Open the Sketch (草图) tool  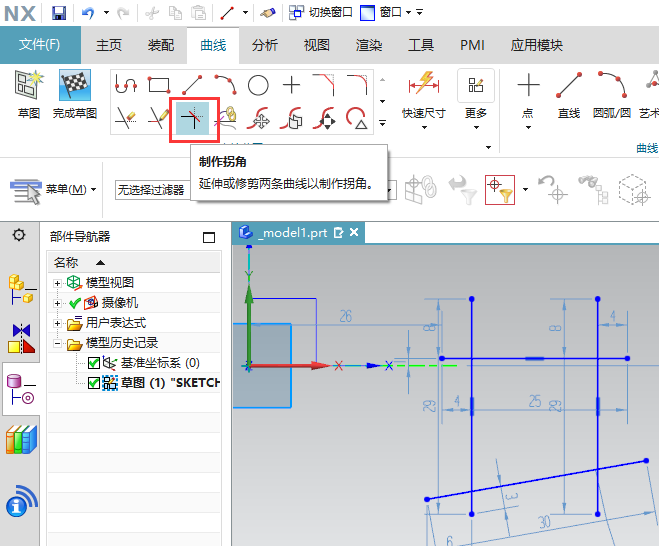click(29, 95)
